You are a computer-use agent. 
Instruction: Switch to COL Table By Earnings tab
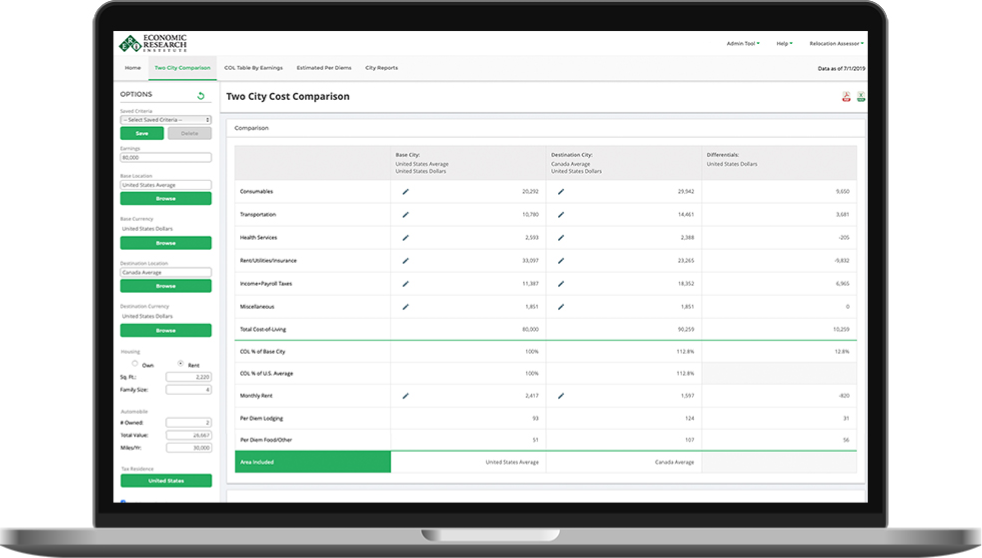253,68
